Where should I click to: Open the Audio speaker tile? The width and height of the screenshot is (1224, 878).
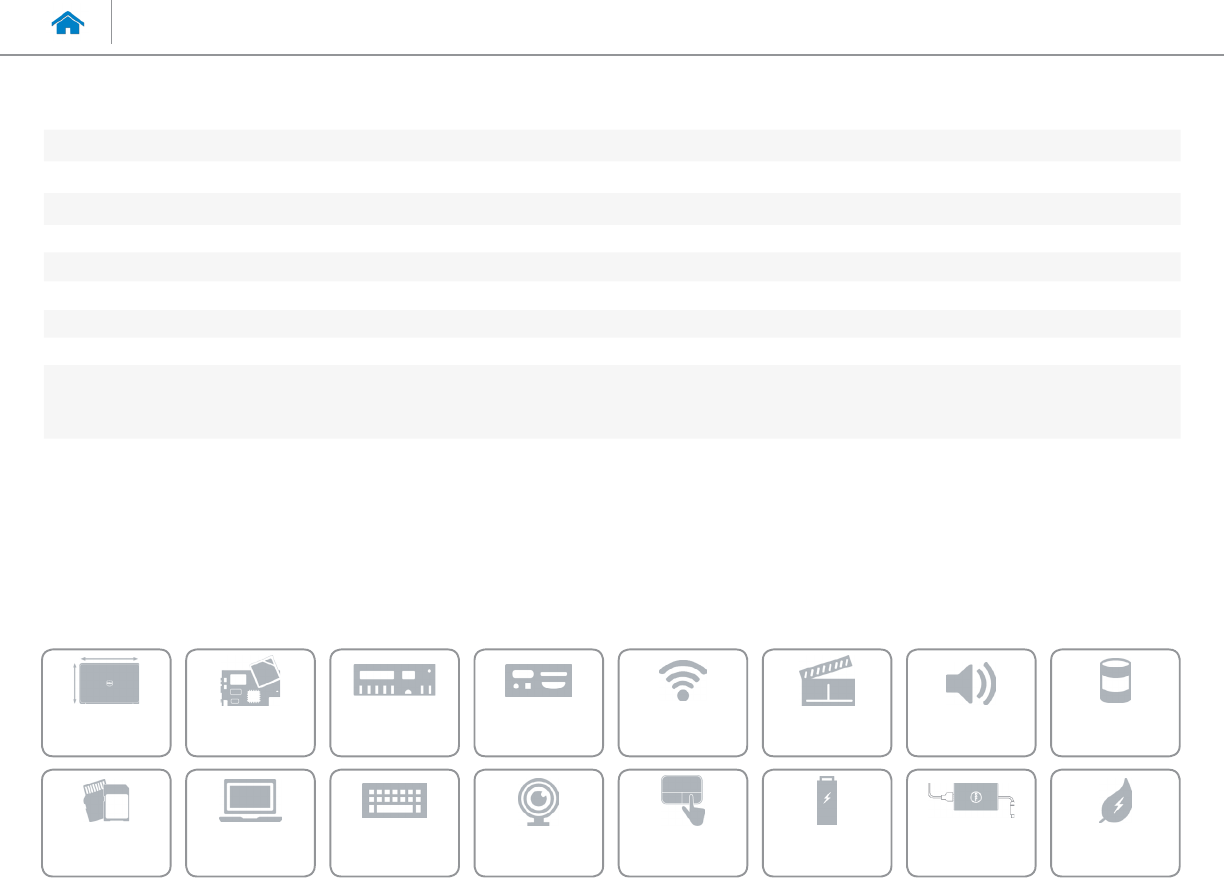click(970, 702)
